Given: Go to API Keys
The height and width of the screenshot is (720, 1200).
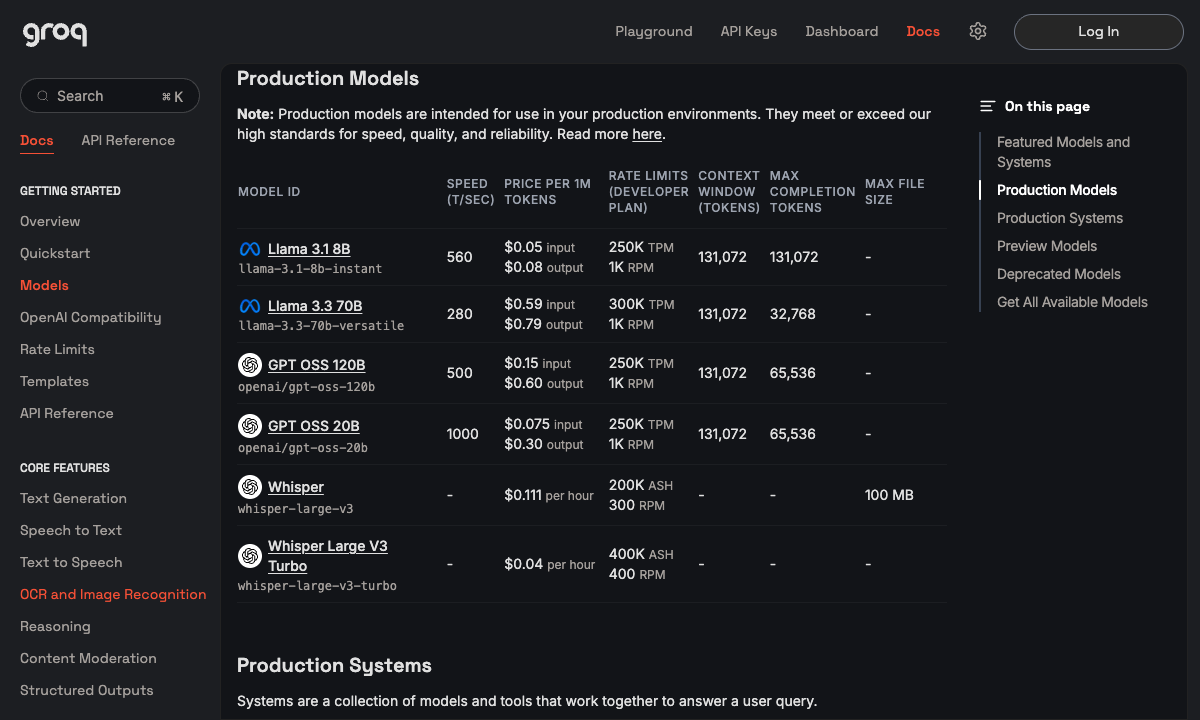Looking at the screenshot, I should (x=749, y=31).
